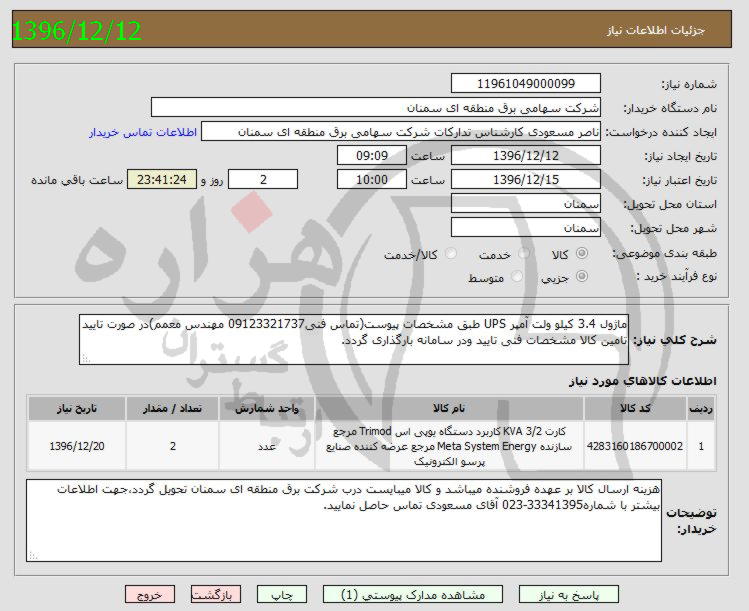Click the row number 1 cell
749x611 pixels.
701,446
